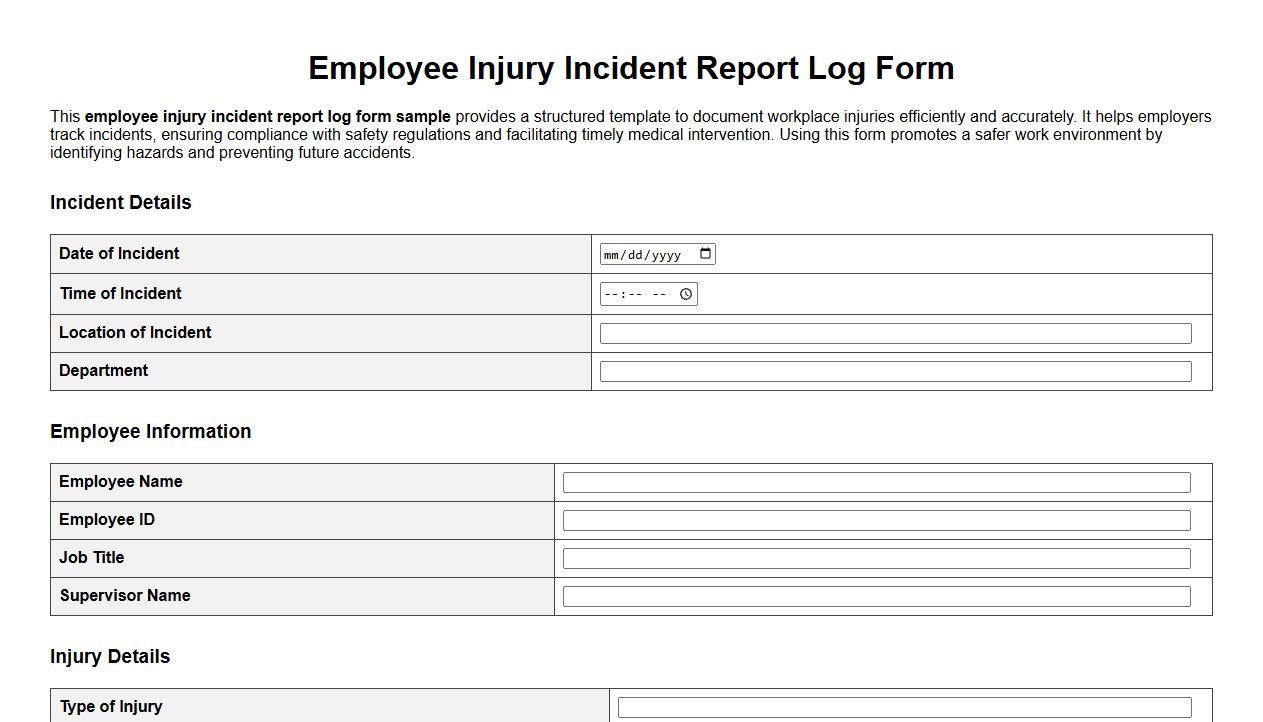Select the Injury Details section heading
The width and height of the screenshot is (1263, 722).
[110, 656]
